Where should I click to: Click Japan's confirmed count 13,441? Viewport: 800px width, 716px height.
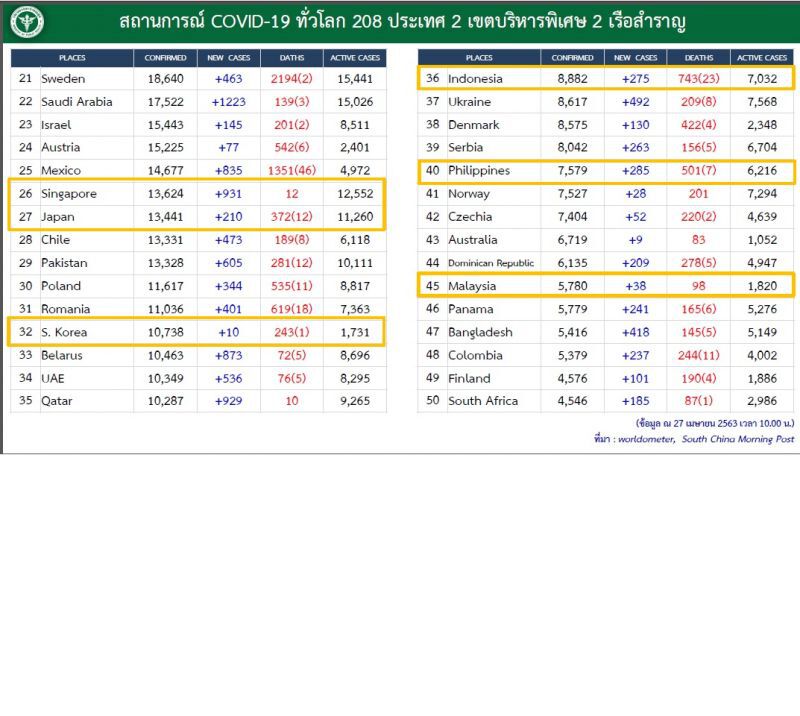(x=165, y=217)
